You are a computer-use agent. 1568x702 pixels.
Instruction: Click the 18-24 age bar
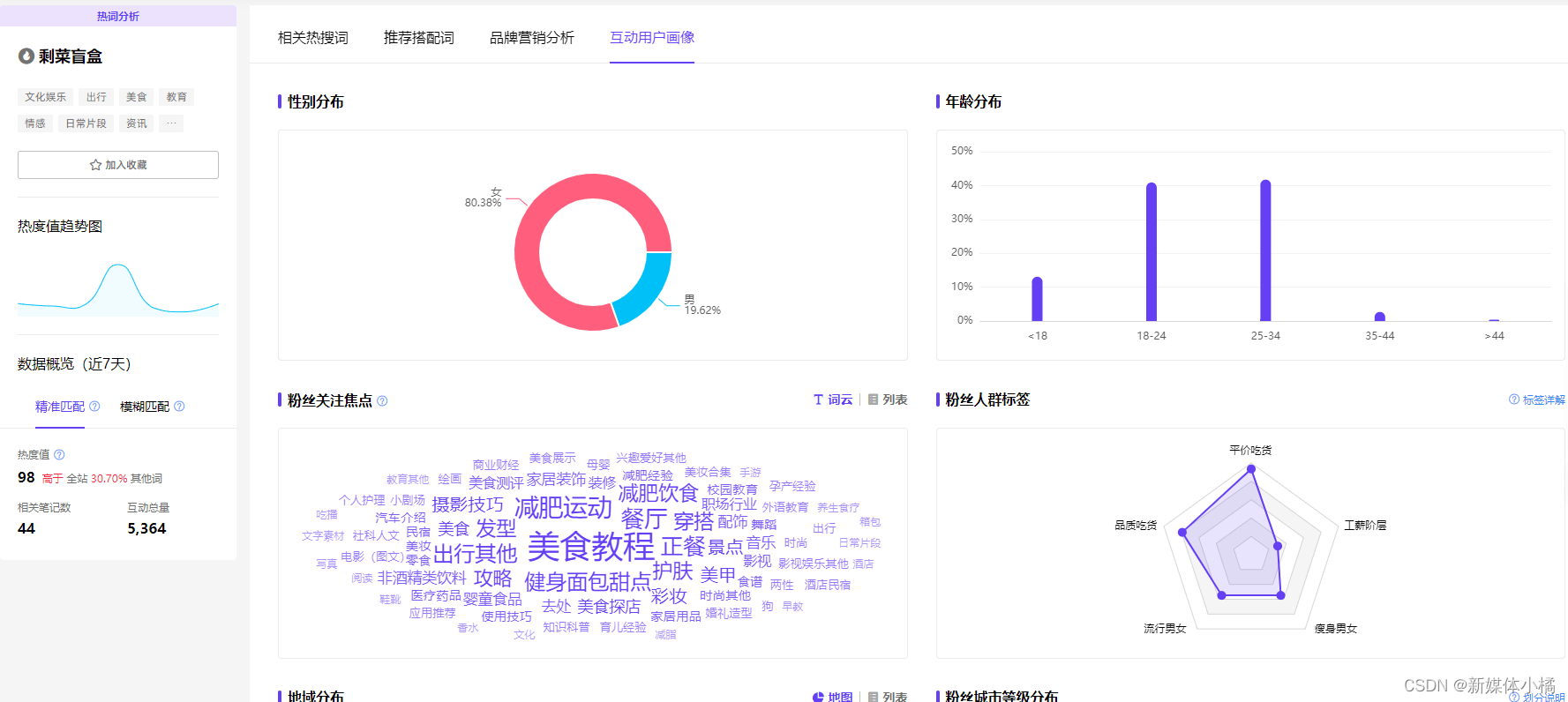point(1152,252)
